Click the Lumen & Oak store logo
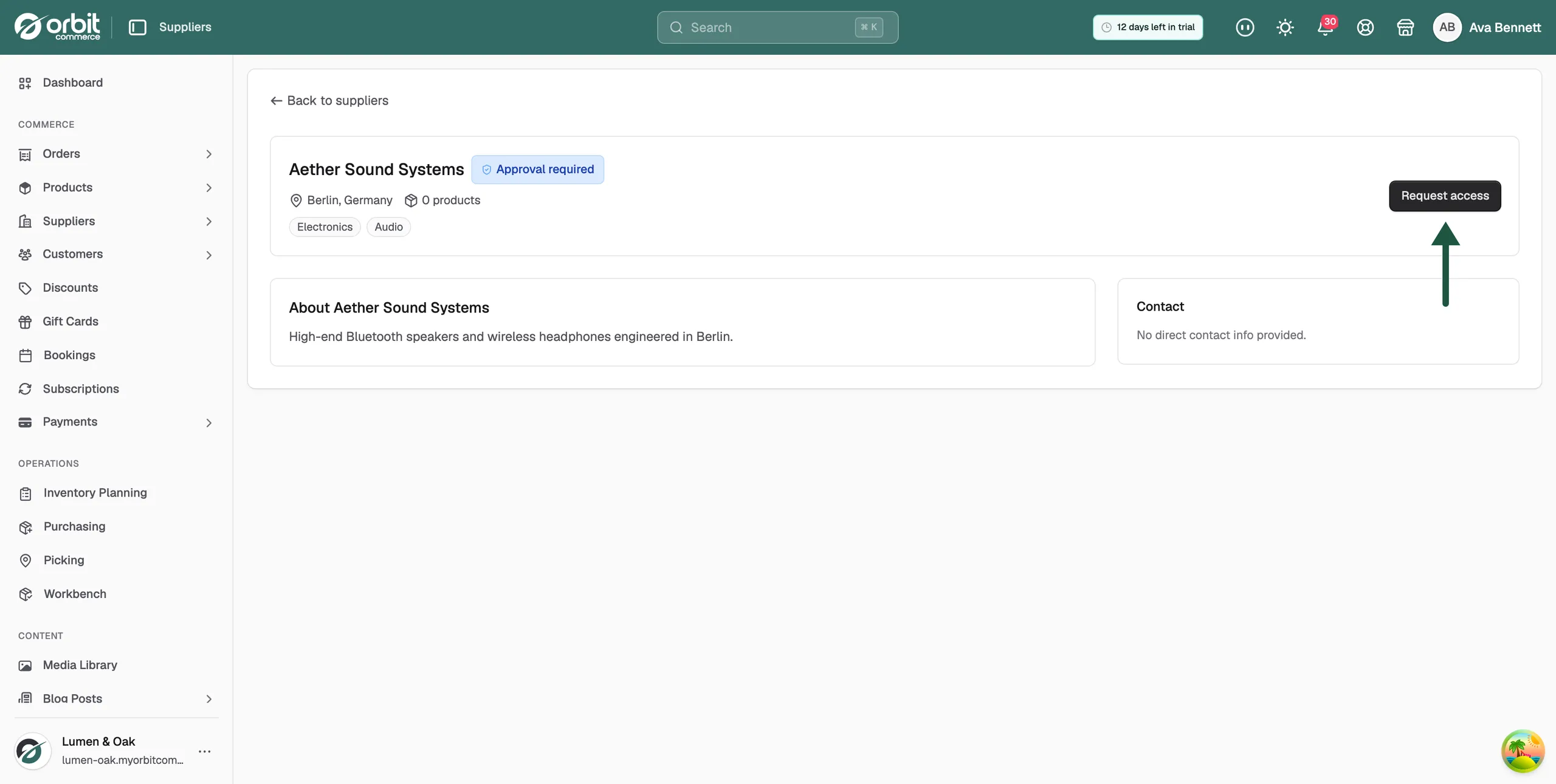The image size is (1556, 784). tap(33, 751)
